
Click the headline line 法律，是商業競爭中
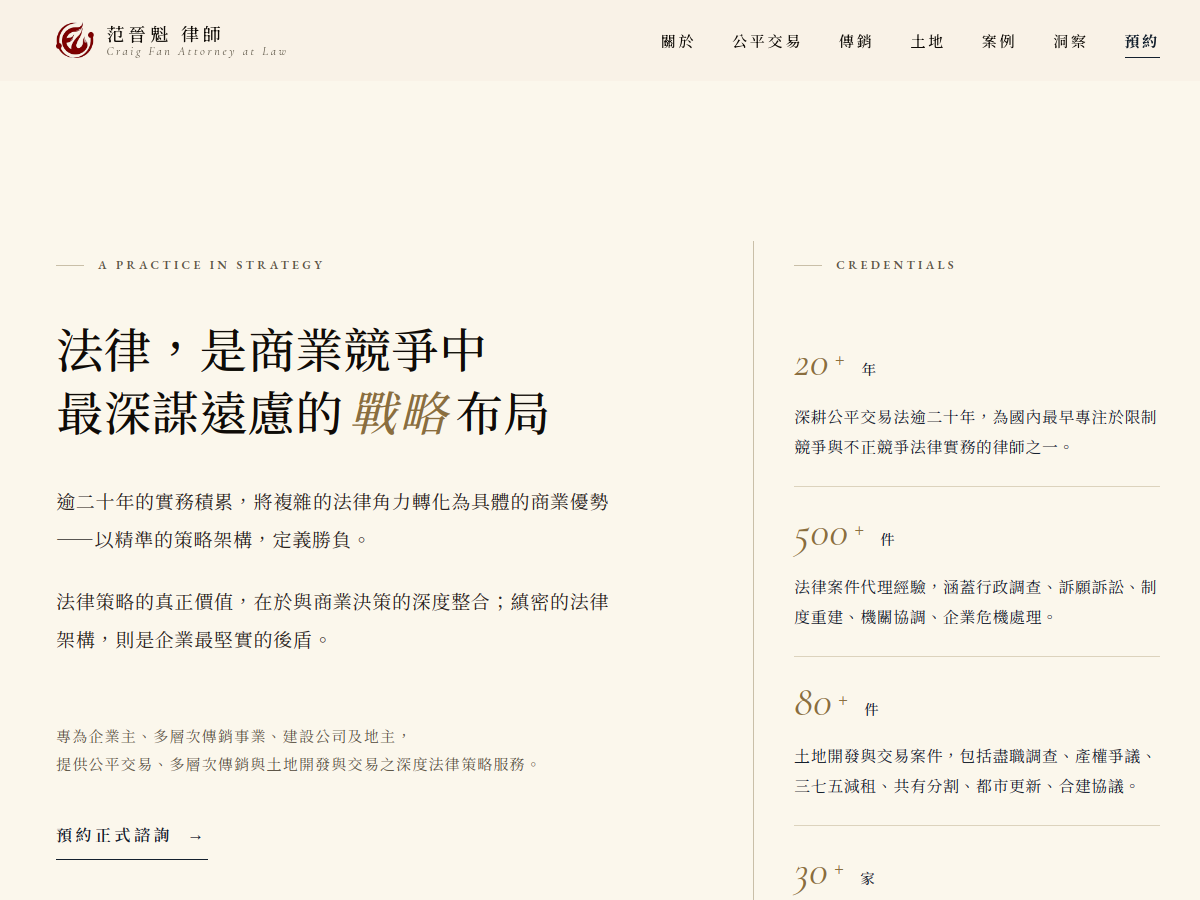[x=272, y=351]
